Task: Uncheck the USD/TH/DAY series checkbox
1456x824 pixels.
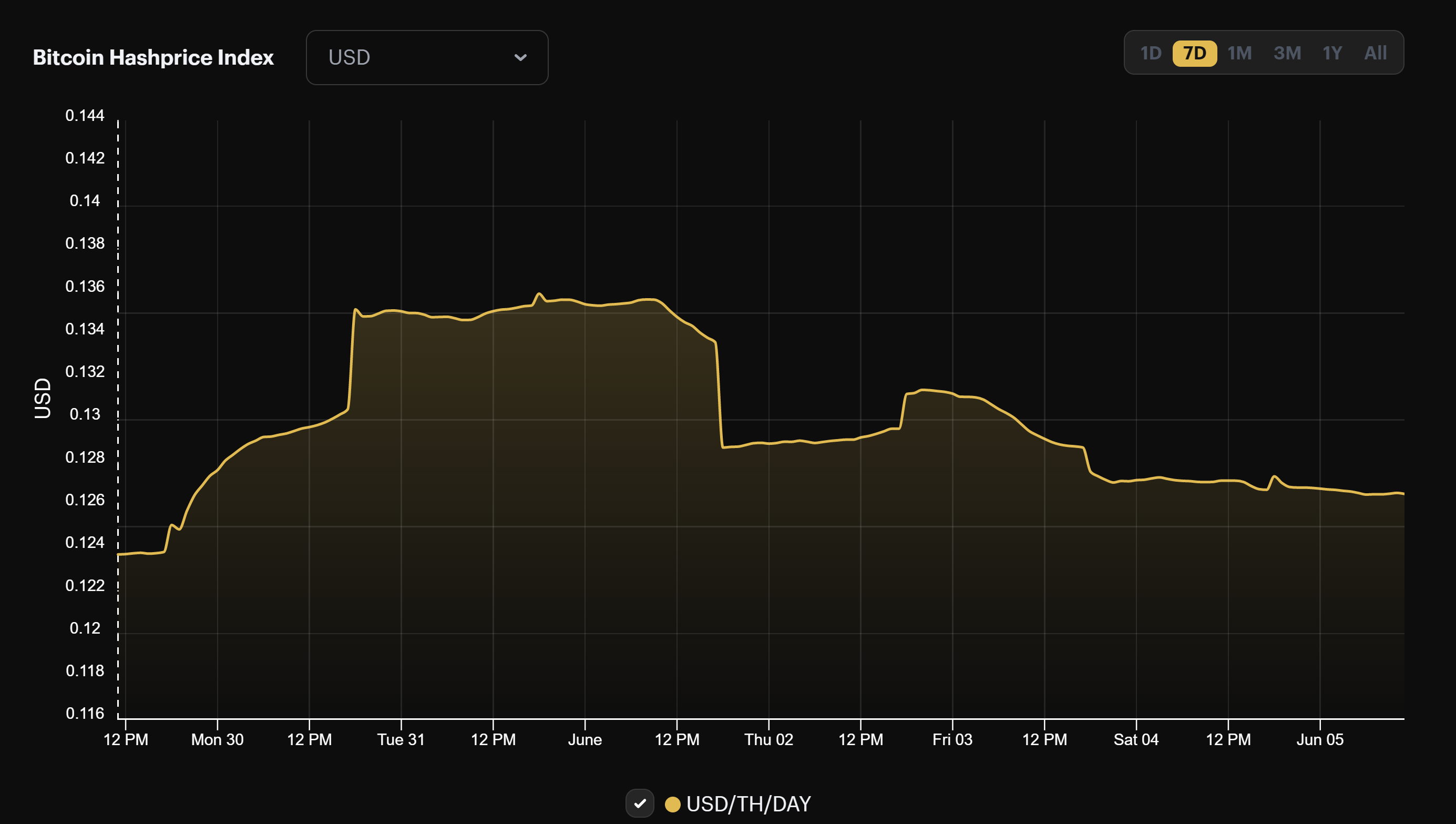Action: point(640,803)
